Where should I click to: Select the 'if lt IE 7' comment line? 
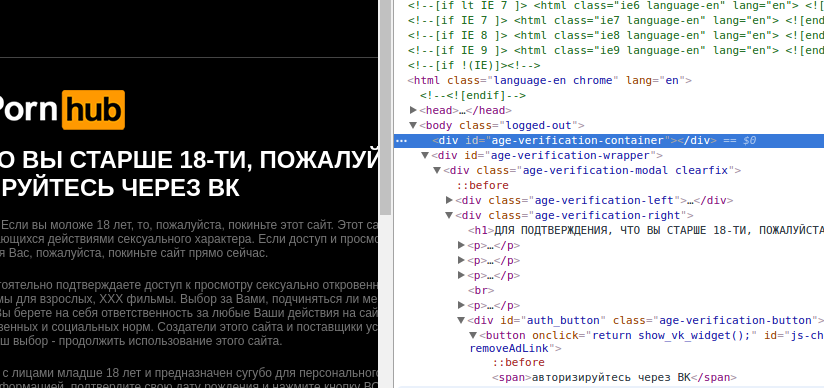coord(616,6)
